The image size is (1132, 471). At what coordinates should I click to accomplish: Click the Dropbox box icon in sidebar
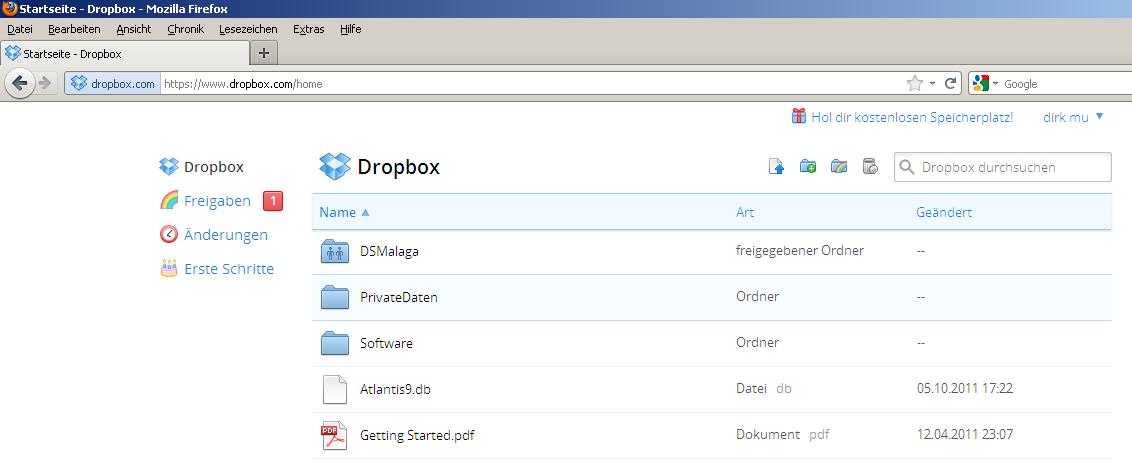click(168, 167)
